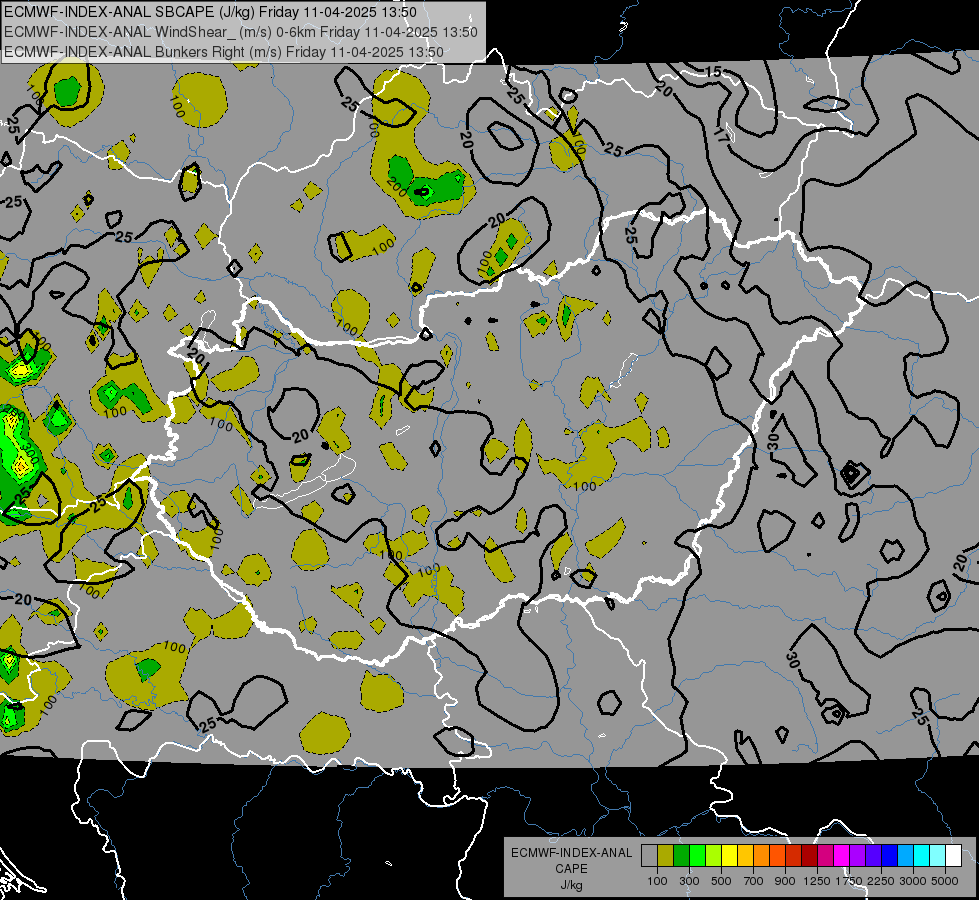Viewport: 979px width, 900px height.
Task: Click the SBCAPE (J/kg) header line
Action: coord(210,12)
